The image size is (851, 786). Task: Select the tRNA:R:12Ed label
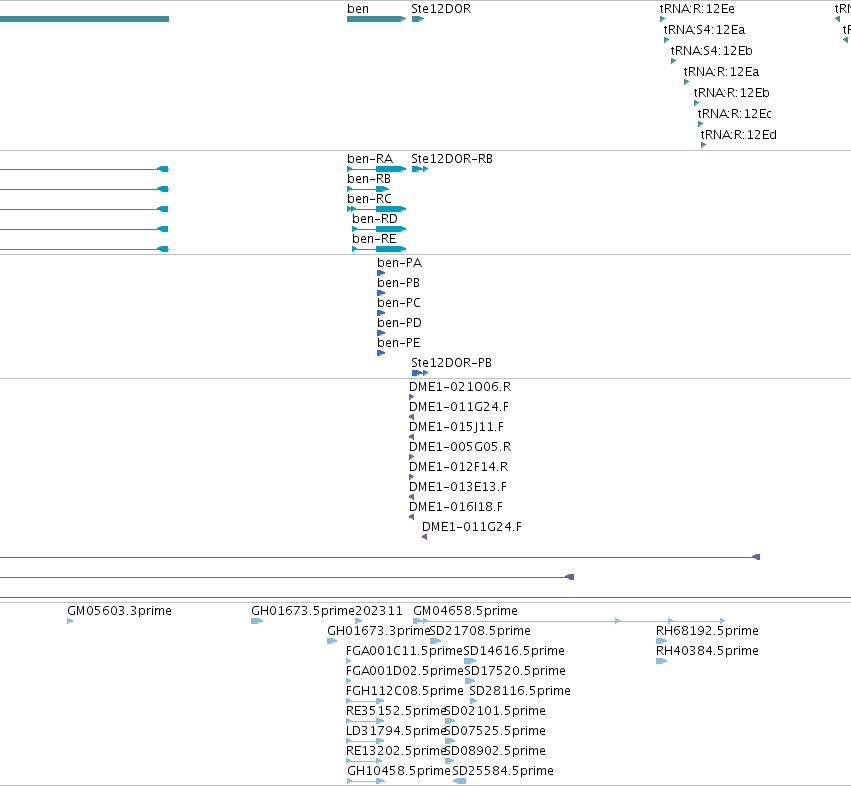pyautogui.click(x=738, y=135)
